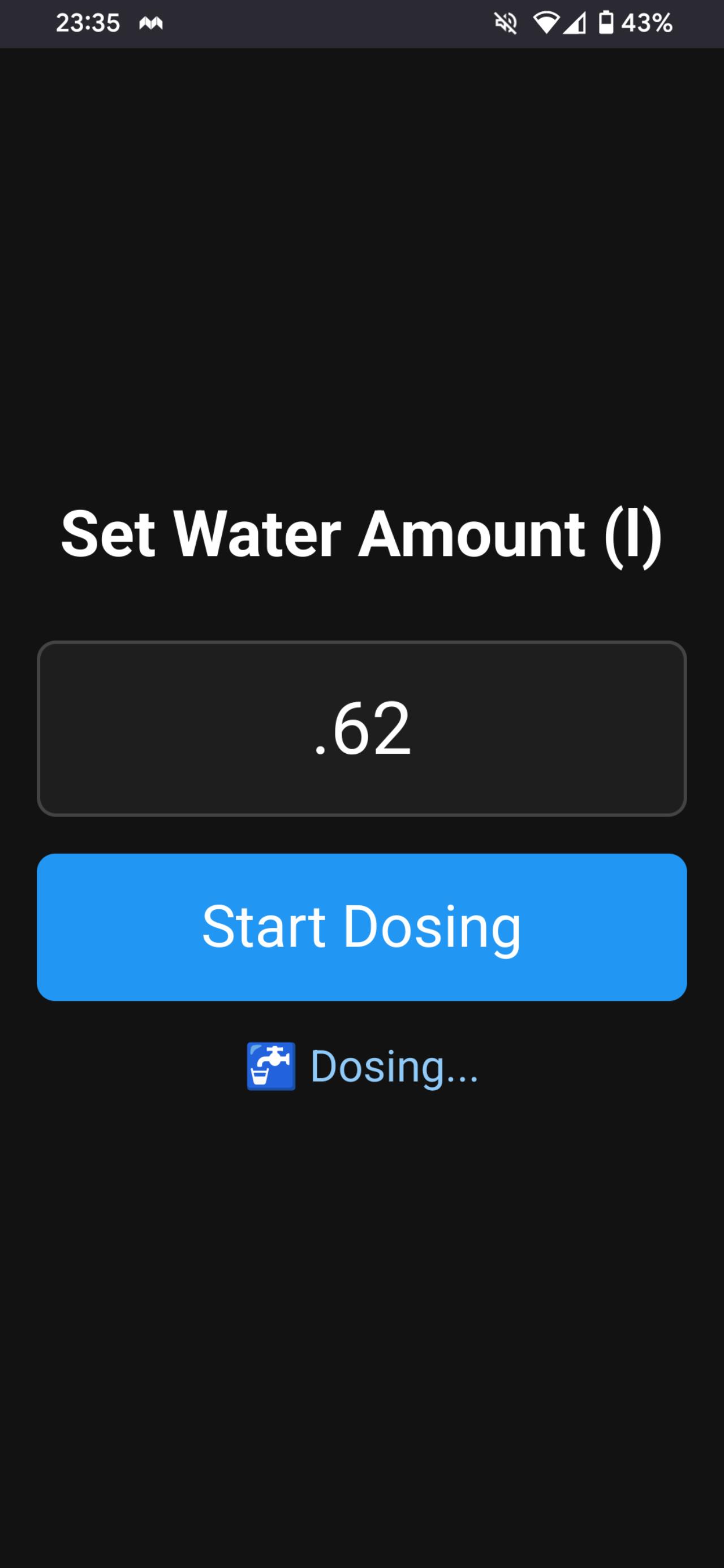Click the 43% battery percentage text
Screen dimensions: 724x1568
(x=647, y=24)
